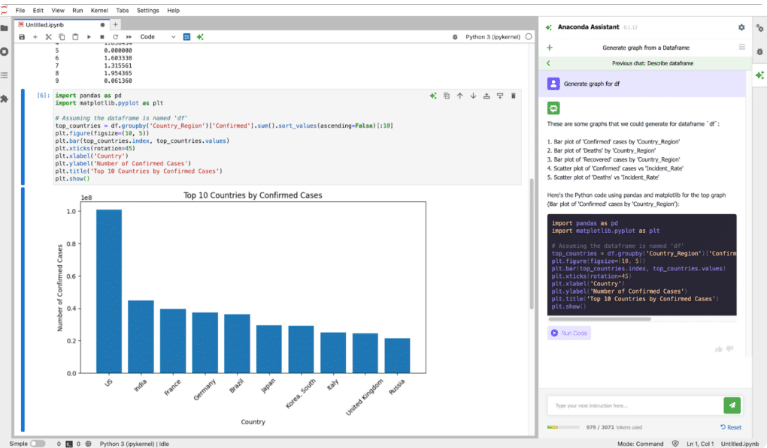Select the Untitled.ipynb notebook tab
767x448 pixels.
coord(61,24)
